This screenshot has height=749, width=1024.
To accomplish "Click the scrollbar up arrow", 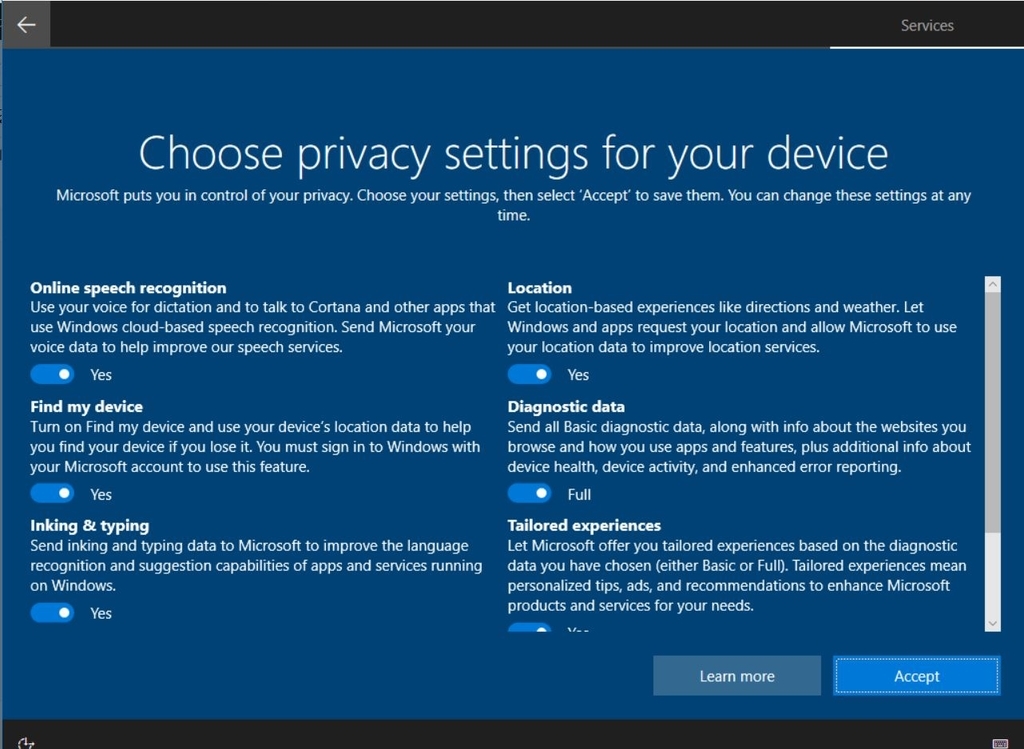I will [993, 284].
